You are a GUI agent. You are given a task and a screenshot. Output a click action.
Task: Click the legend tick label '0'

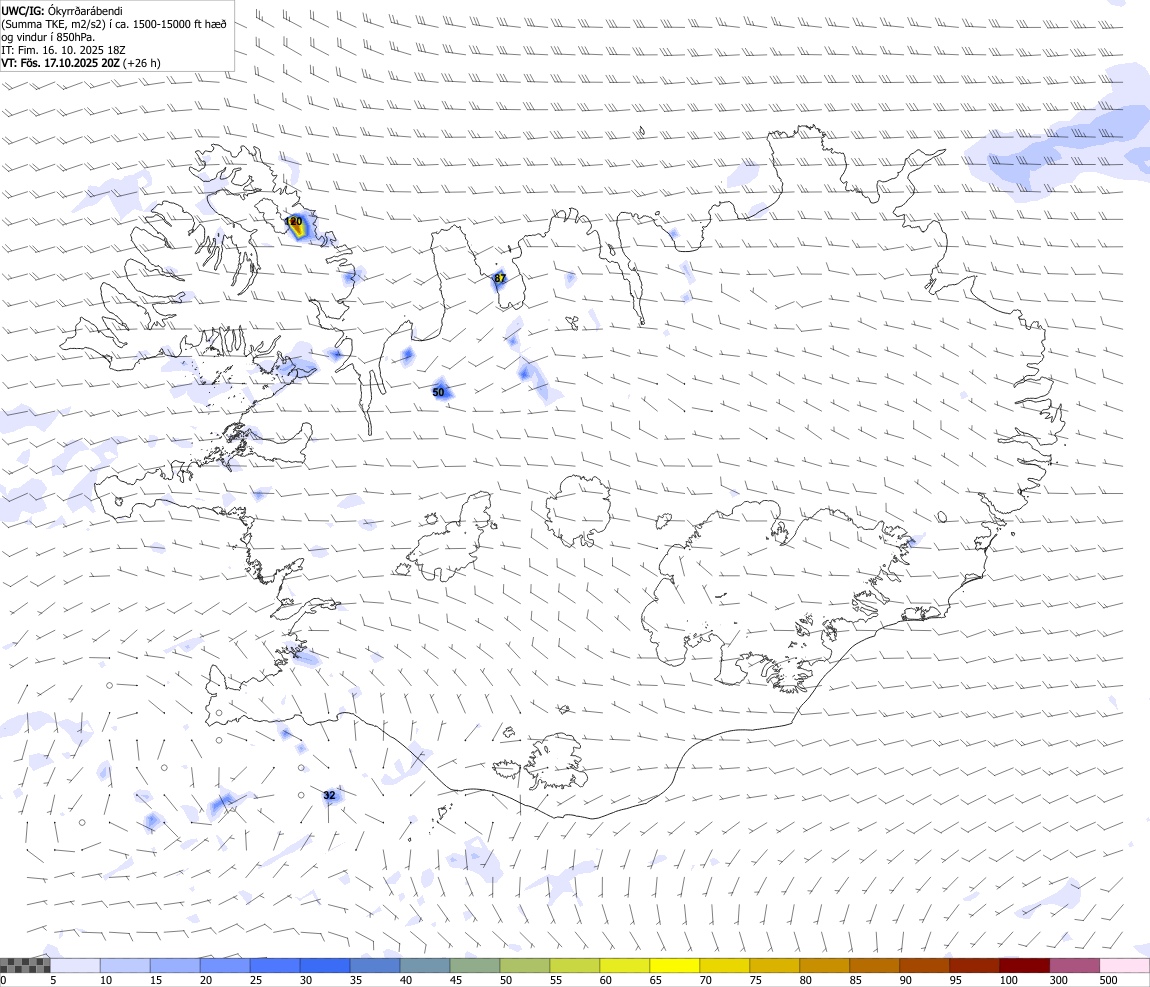(x=4, y=980)
